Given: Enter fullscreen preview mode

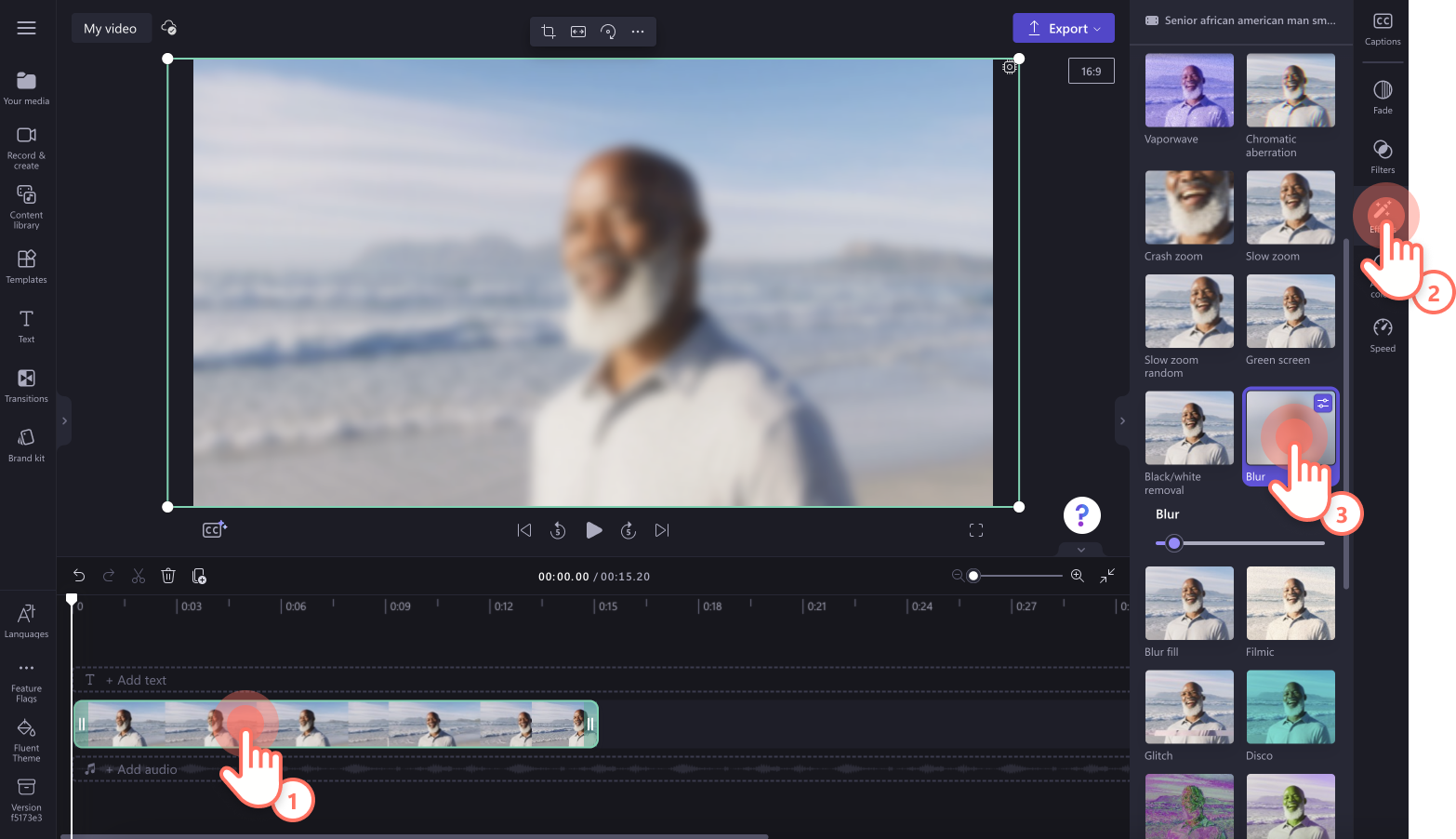Looking at the screenshot, I should tap(976, 530).
